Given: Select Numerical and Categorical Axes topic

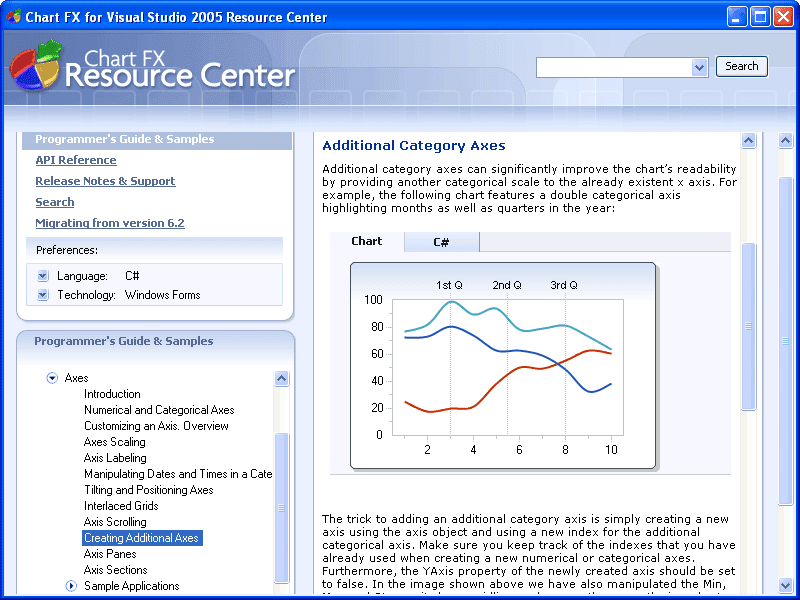Looking at the screenshot, I should tap(159, 410).
